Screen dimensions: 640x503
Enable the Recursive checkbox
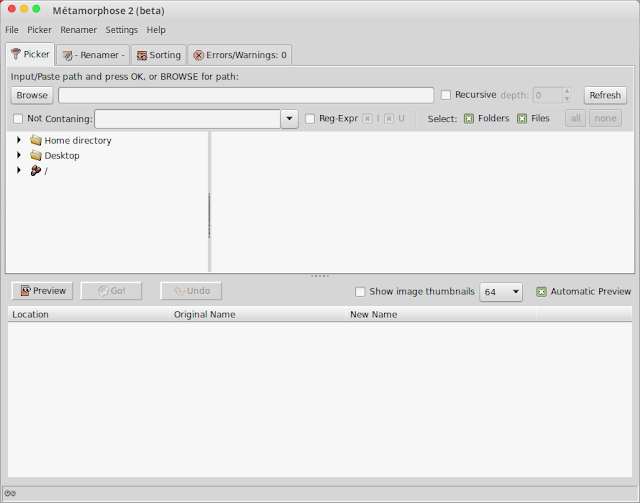[x=446, y=95]
